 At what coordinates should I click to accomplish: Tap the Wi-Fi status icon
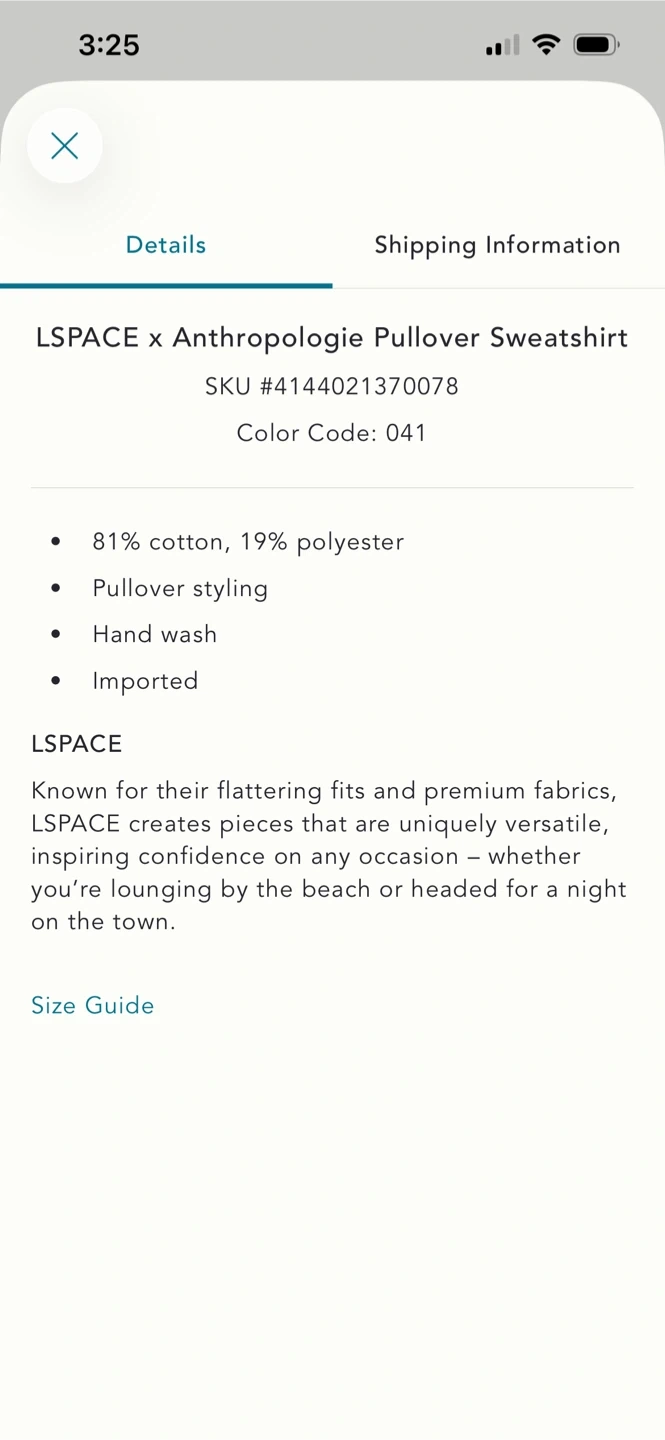click(546, 44)
